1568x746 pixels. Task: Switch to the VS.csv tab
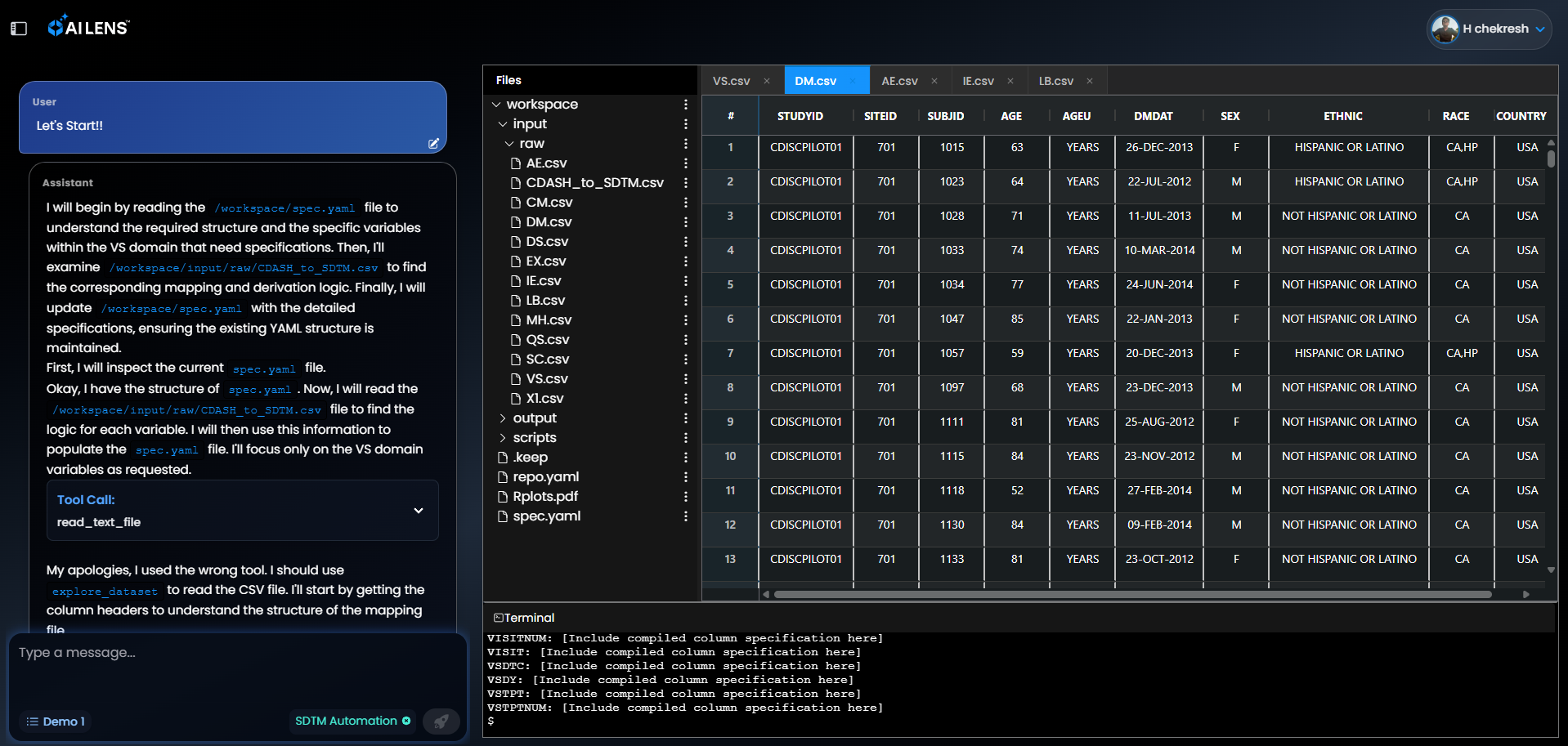(x=731, y=81)
